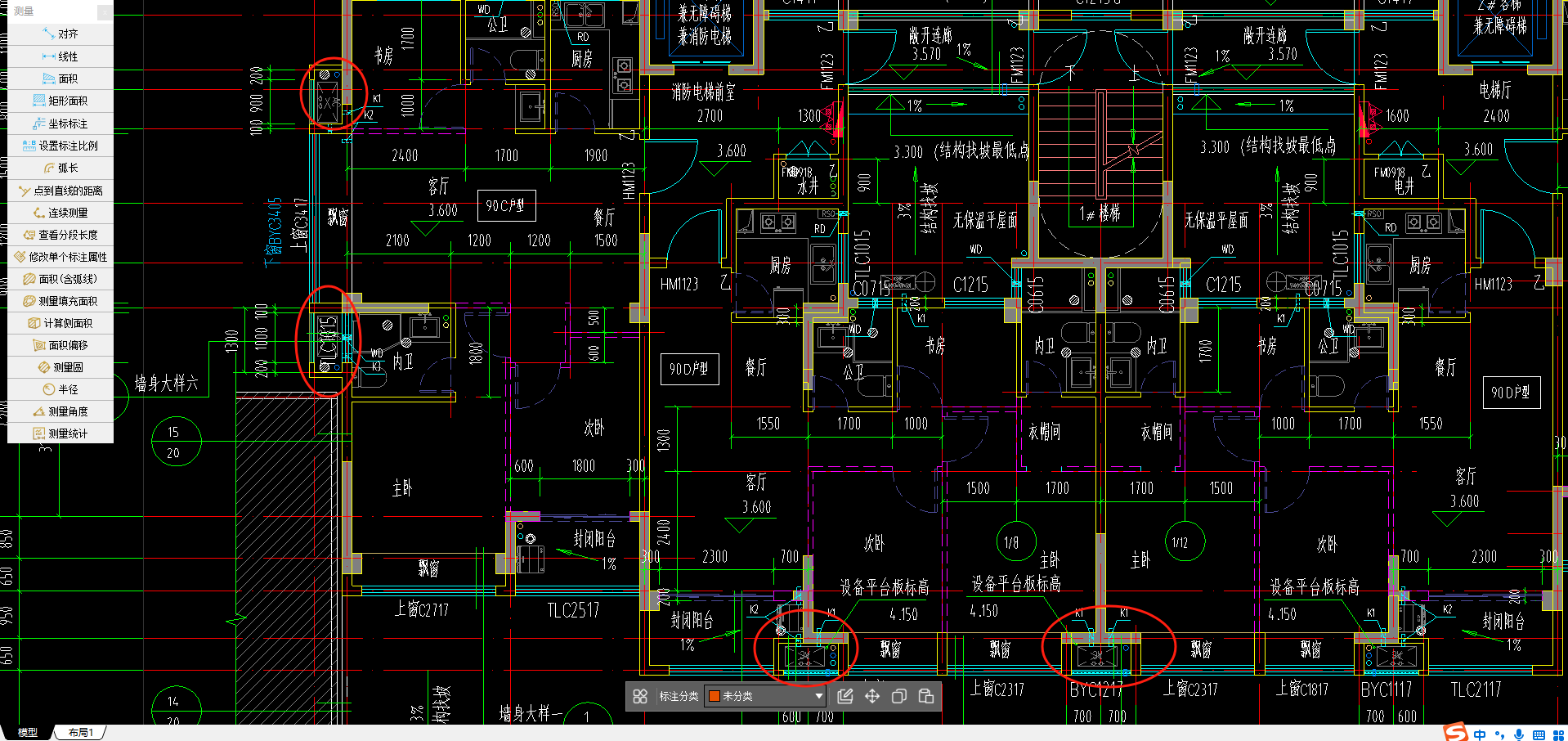Start the 连续测量 continuous measurement tool

point(60,213)
